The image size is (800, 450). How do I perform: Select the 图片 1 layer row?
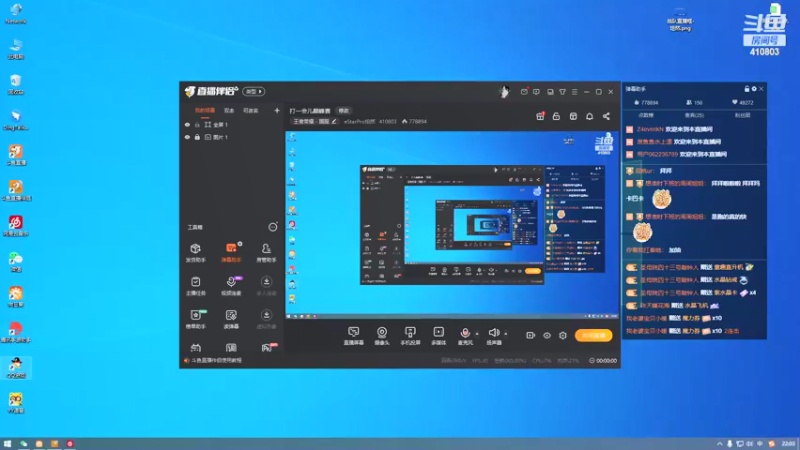(x=232, y=137)
